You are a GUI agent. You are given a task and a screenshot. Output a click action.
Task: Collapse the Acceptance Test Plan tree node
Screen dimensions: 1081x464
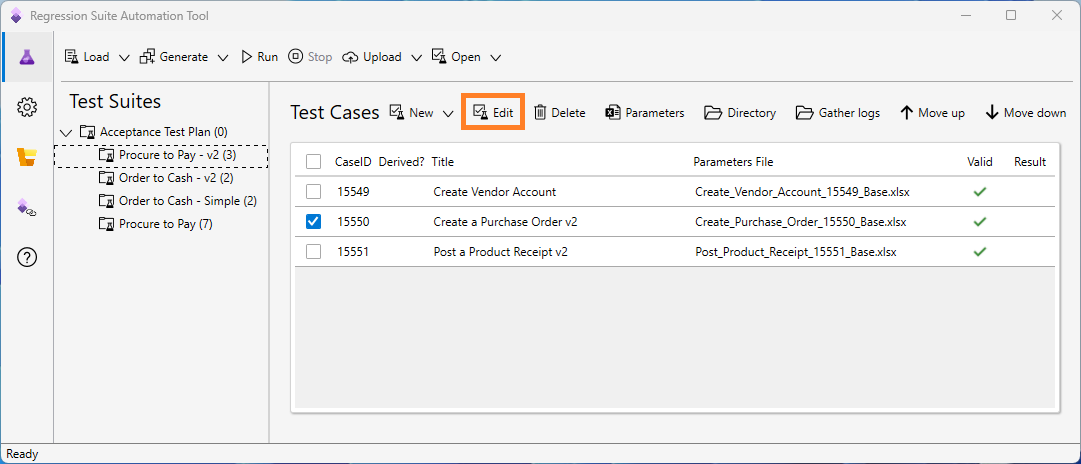(66, 132)
